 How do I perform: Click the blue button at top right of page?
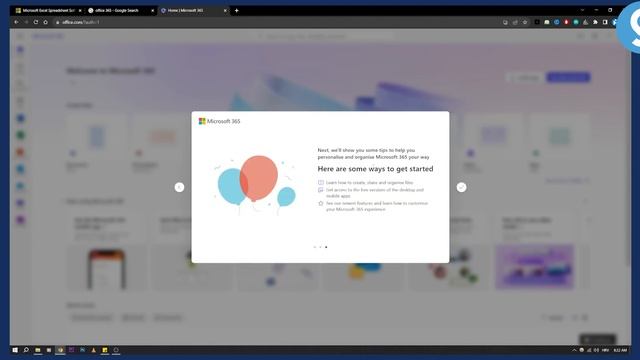(x=568, y=77)
